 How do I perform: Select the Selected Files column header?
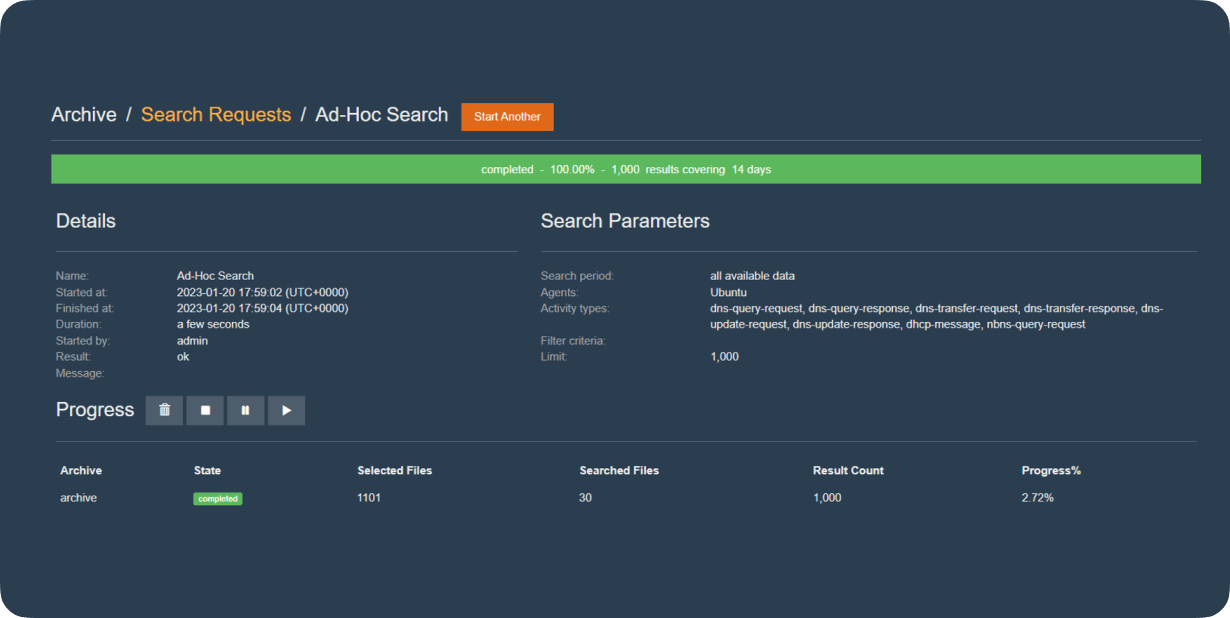pos(394,470)
